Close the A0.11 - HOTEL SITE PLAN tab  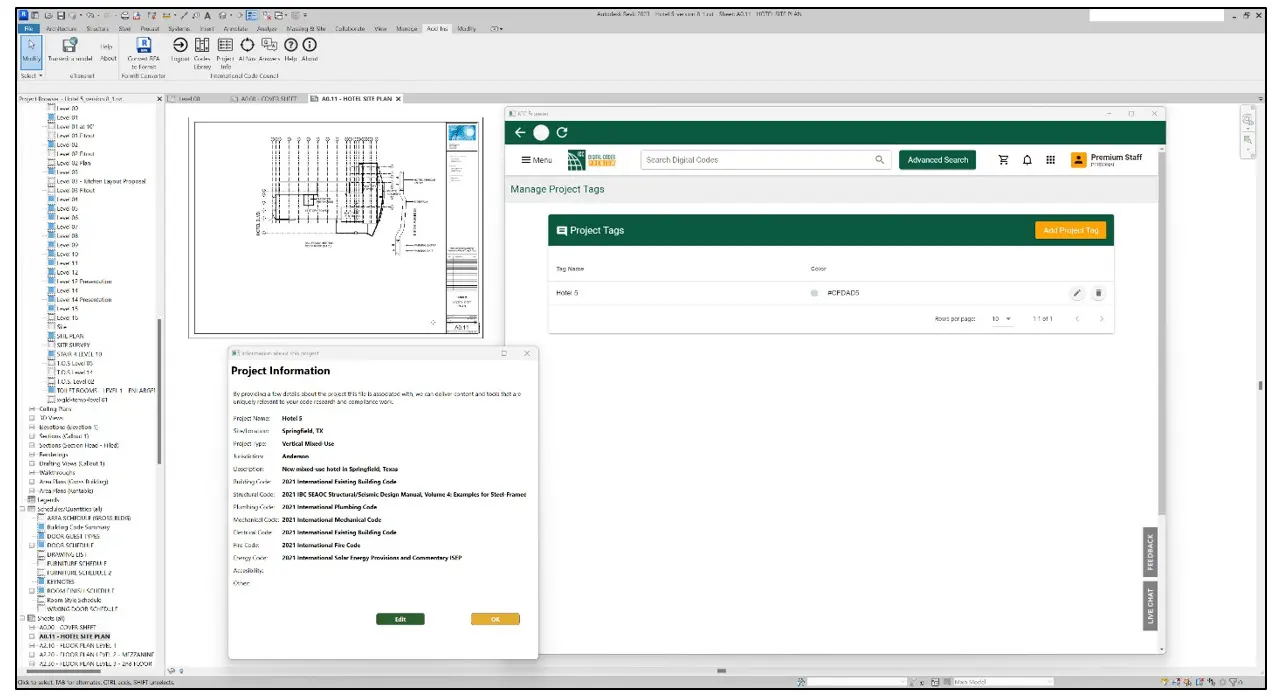(x=398, y=99)
